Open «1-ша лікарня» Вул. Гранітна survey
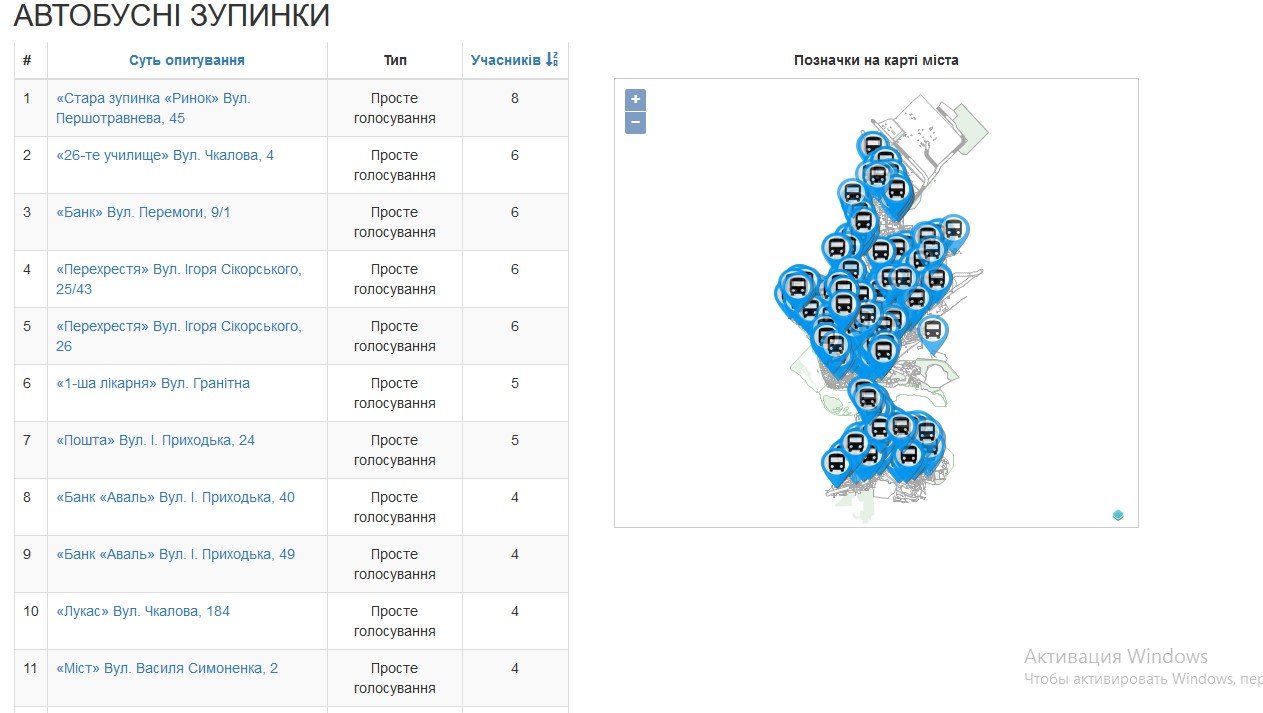Viewport: 1263px width, 713px height. pyautogui.click(x=153, y=383)
